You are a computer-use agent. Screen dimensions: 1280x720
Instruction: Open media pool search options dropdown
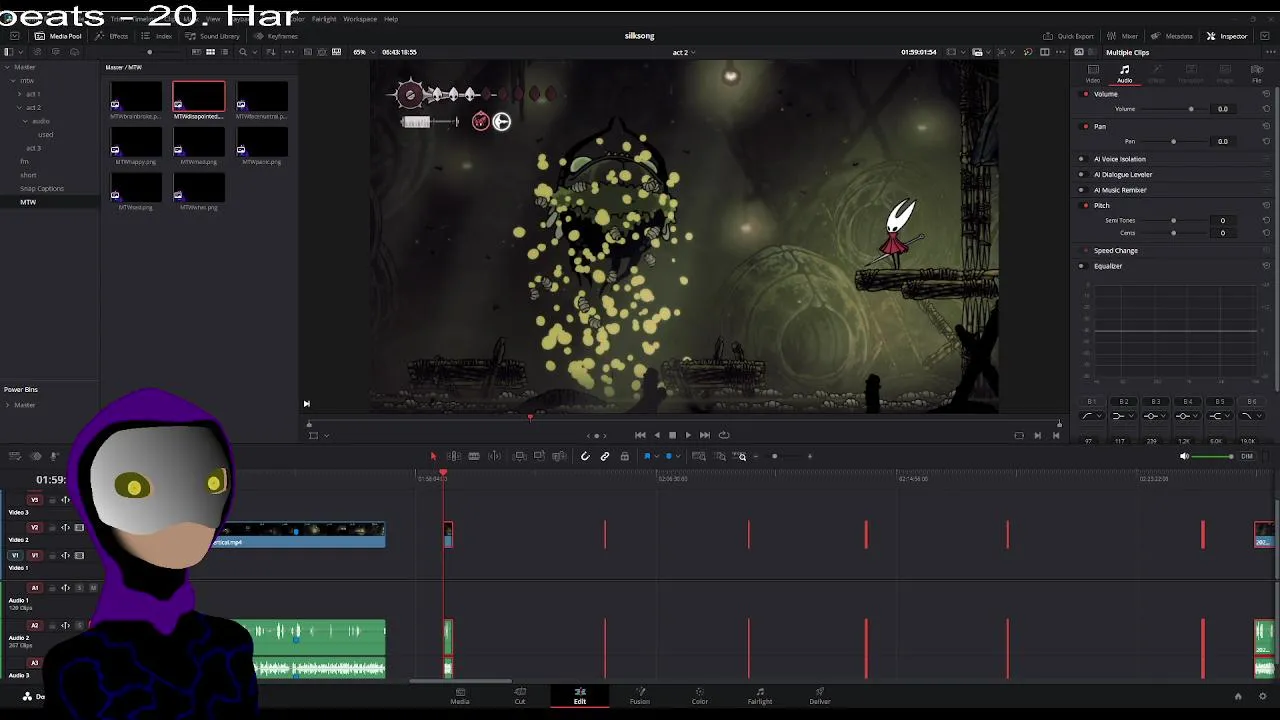tap(255, 52)
